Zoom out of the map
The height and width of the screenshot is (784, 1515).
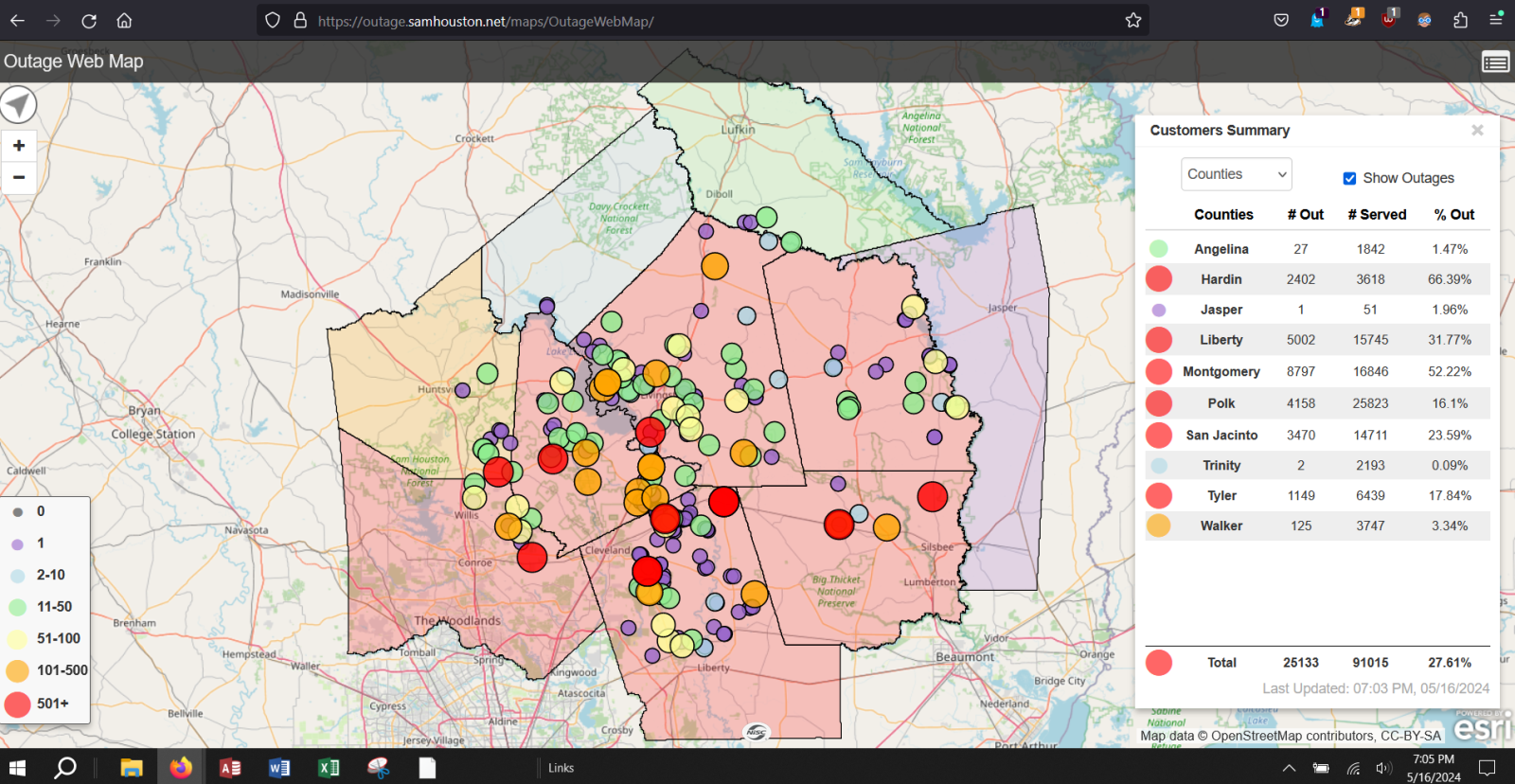19,177
